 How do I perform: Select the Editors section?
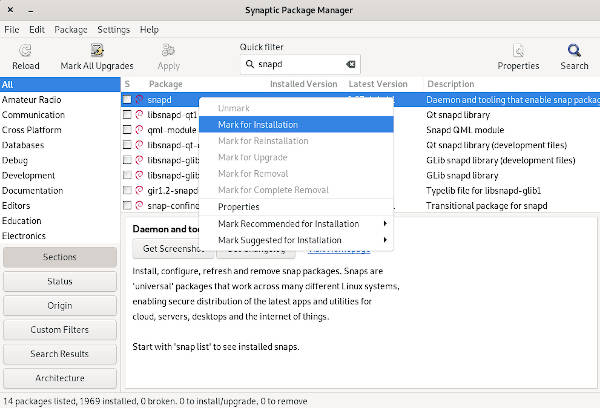pyautogui.click(x=60, y=206)
